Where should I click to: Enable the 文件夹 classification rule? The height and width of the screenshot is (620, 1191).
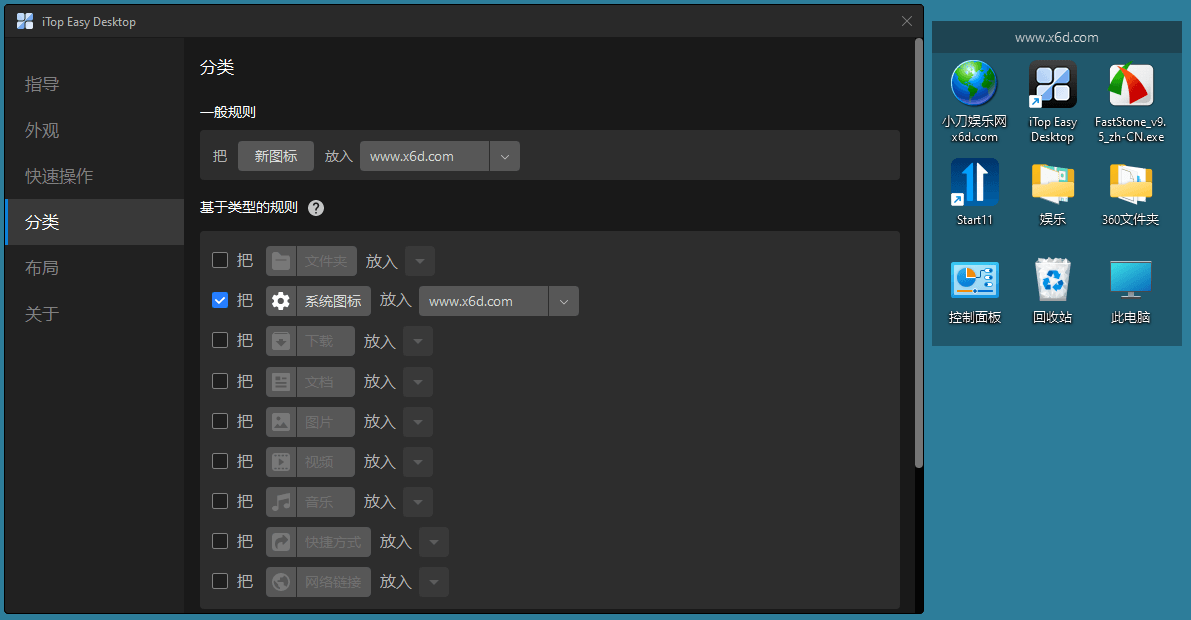point(219,261)
